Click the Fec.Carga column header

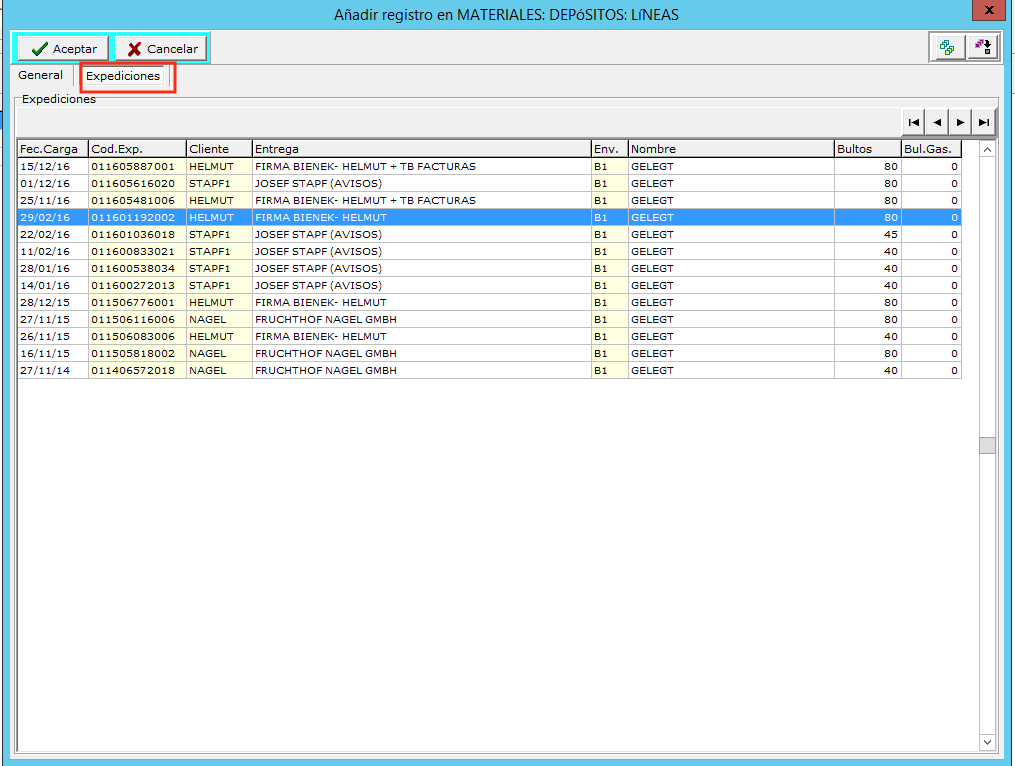point(52,149)
